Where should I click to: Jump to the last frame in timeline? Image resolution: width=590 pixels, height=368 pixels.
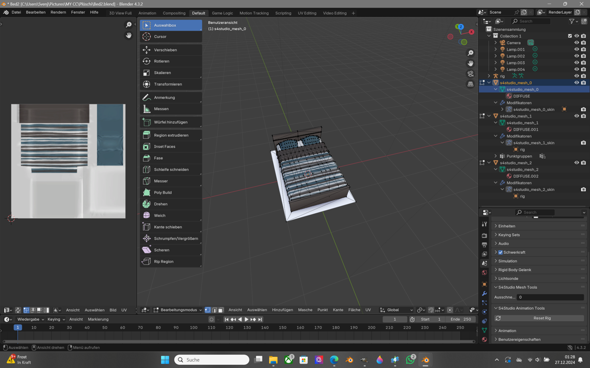(x=260, y=319)
